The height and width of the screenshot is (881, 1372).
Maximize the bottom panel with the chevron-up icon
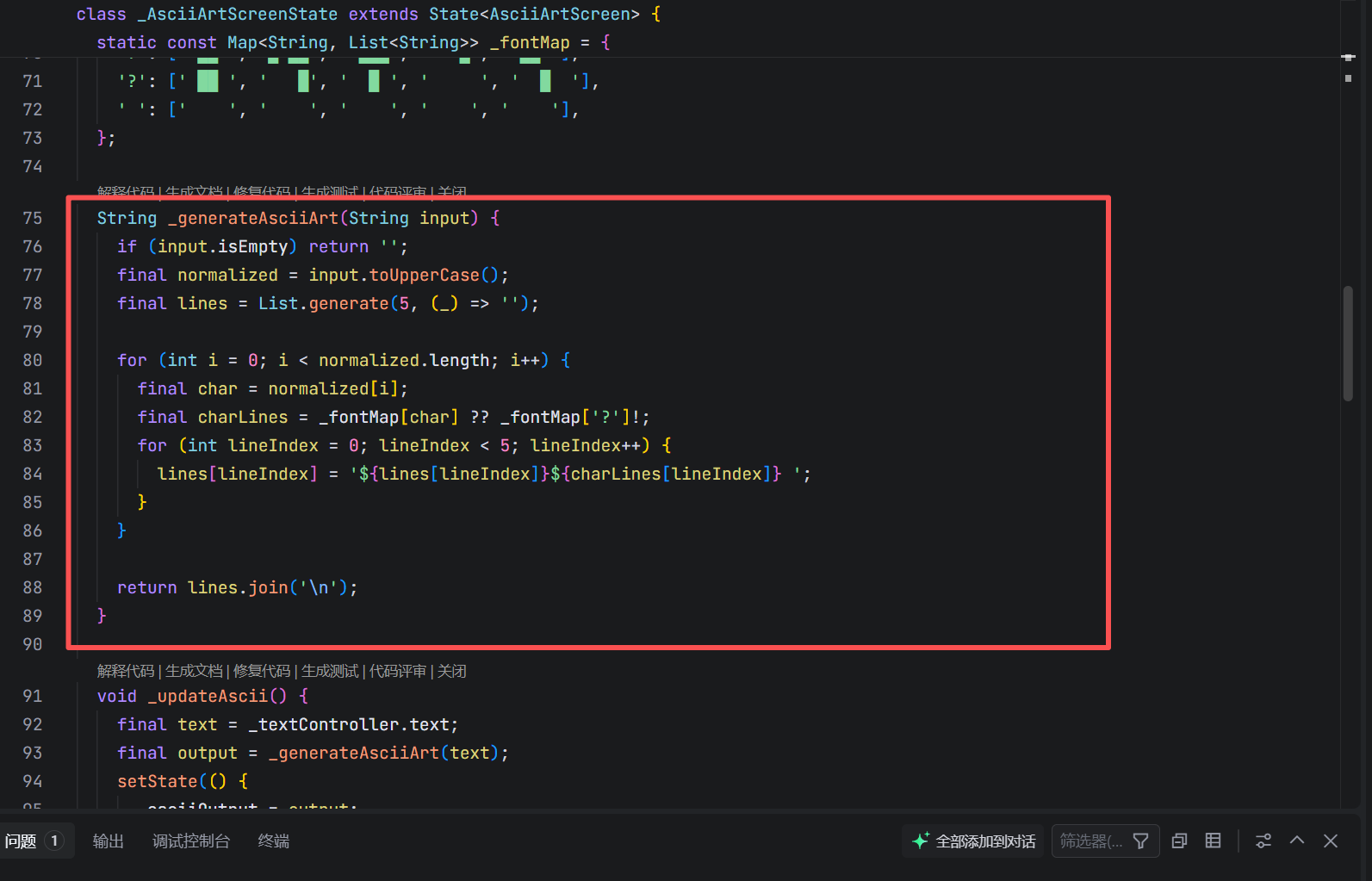tap(1297, 841)
